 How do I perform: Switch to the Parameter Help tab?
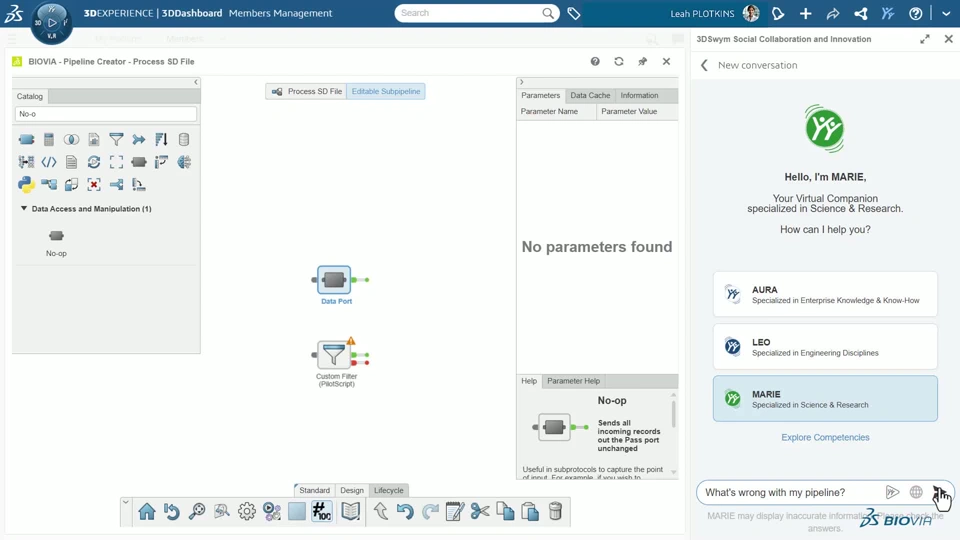[x=573, y=381]
